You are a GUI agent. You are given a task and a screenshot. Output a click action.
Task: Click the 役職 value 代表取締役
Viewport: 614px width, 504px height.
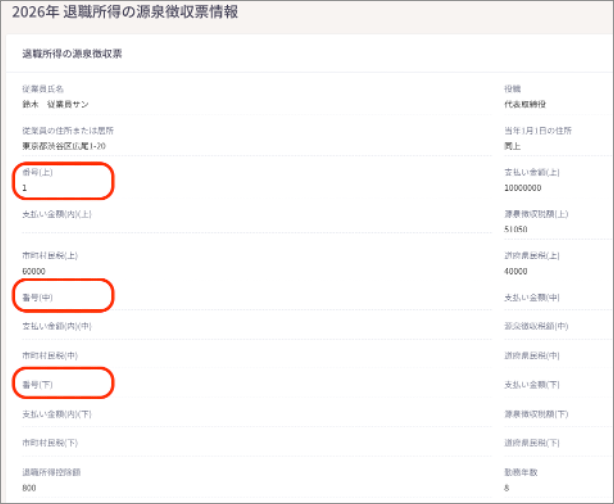525,104
